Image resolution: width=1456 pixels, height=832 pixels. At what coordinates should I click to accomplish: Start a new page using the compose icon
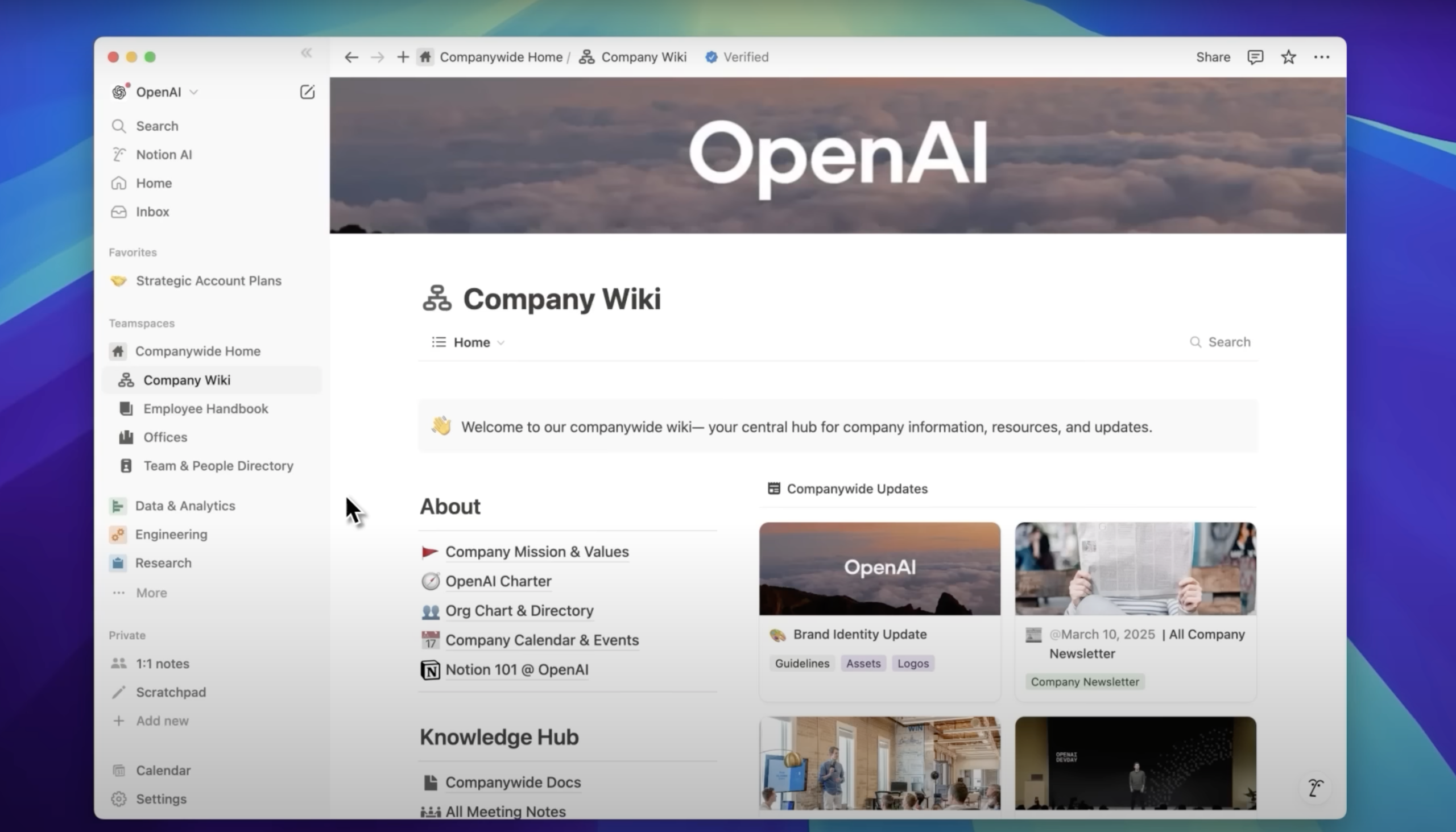tap(308, 92)
